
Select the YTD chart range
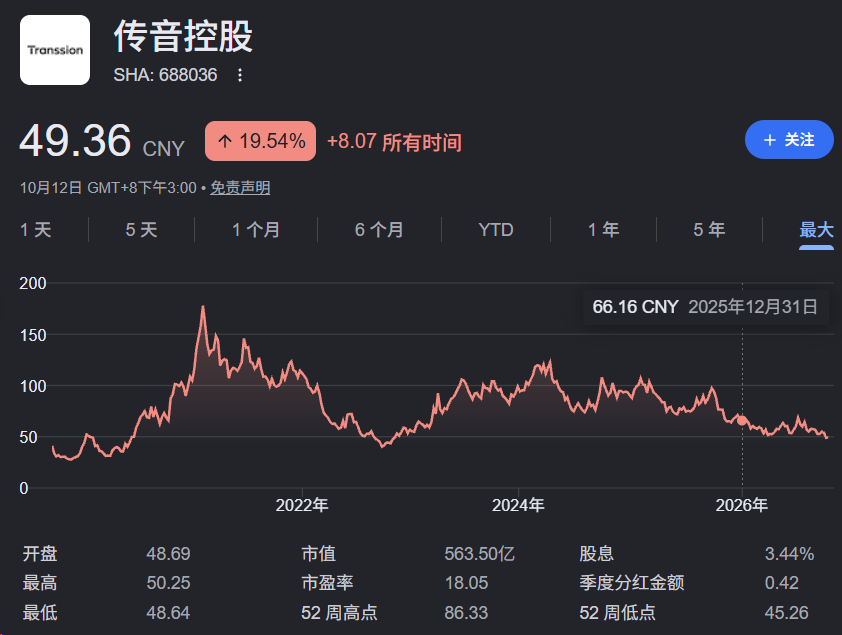[x=496, y=230]
